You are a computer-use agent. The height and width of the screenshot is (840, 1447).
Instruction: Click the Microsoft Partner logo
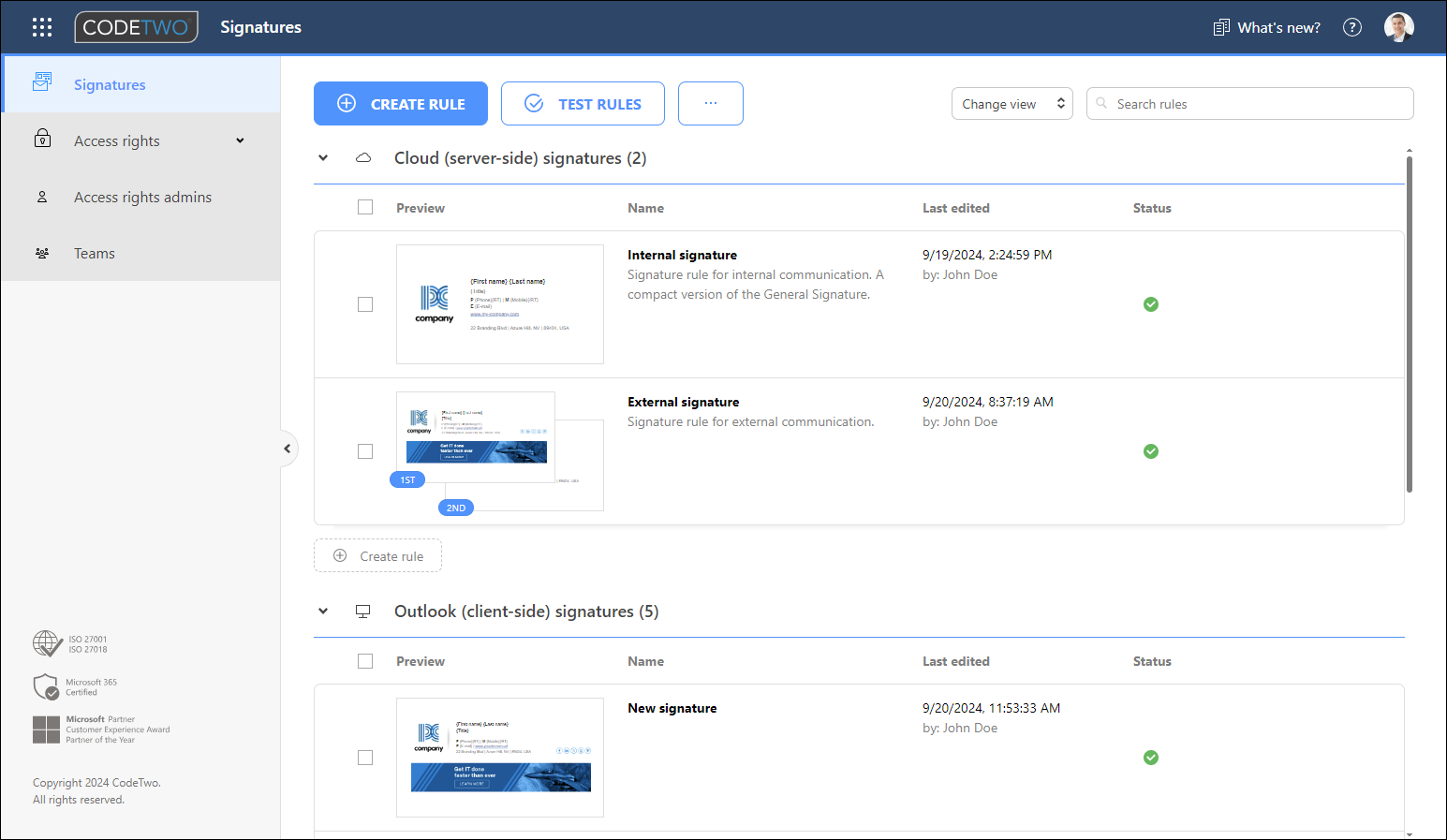tap(46, 729)
